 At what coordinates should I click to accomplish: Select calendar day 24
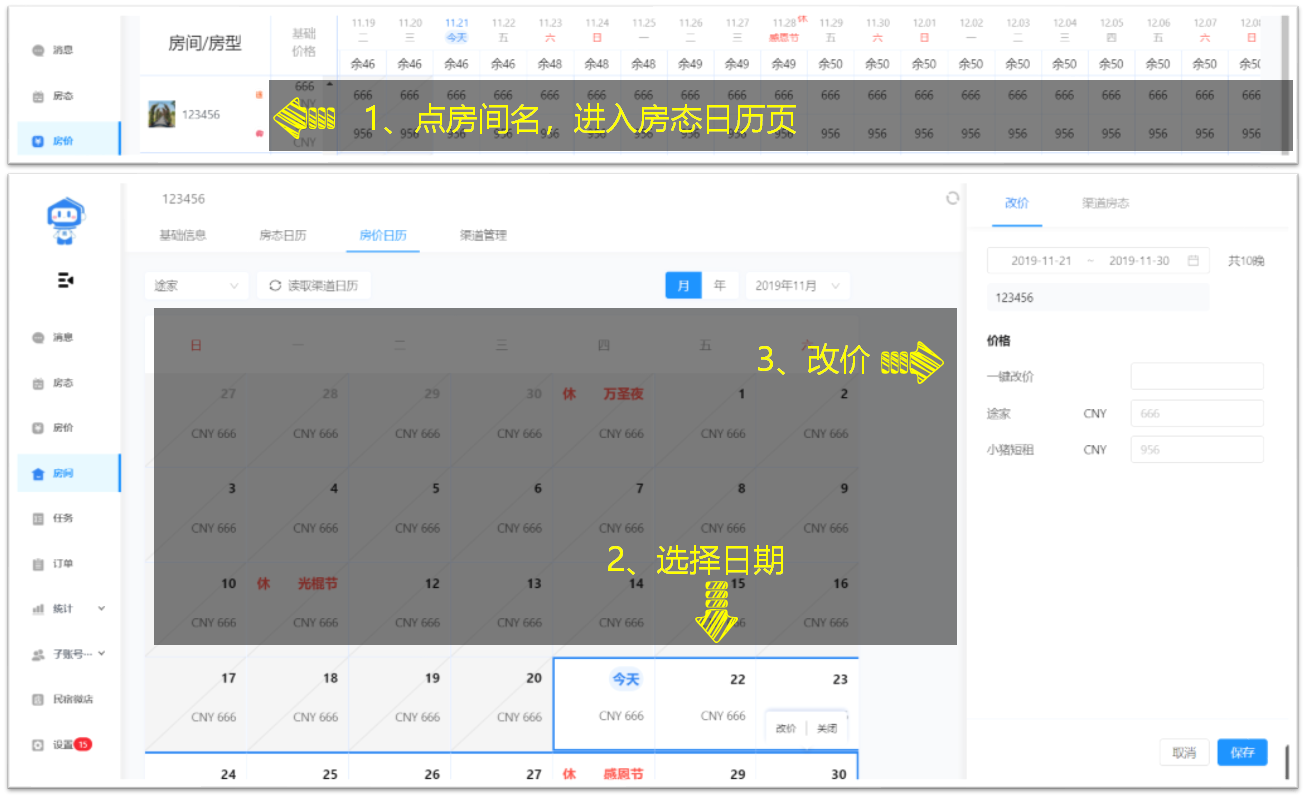coord(196,767)
